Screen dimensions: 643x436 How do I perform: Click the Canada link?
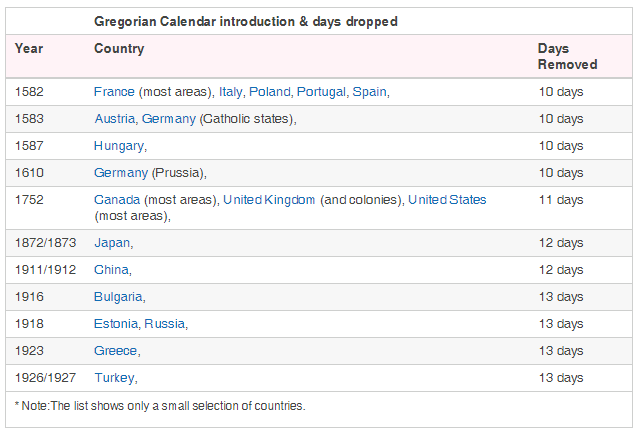pos(117,200)
